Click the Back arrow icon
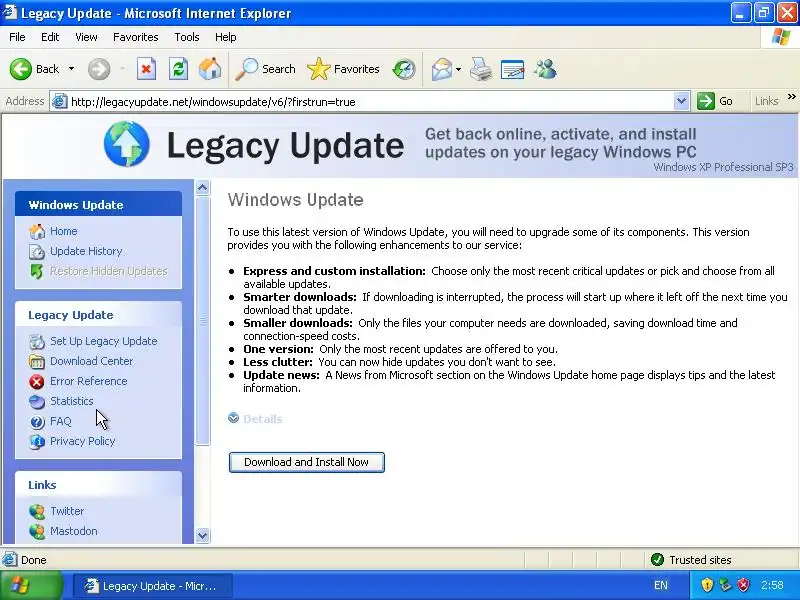Screen dimensions: 800x600 tap(21, 69)
